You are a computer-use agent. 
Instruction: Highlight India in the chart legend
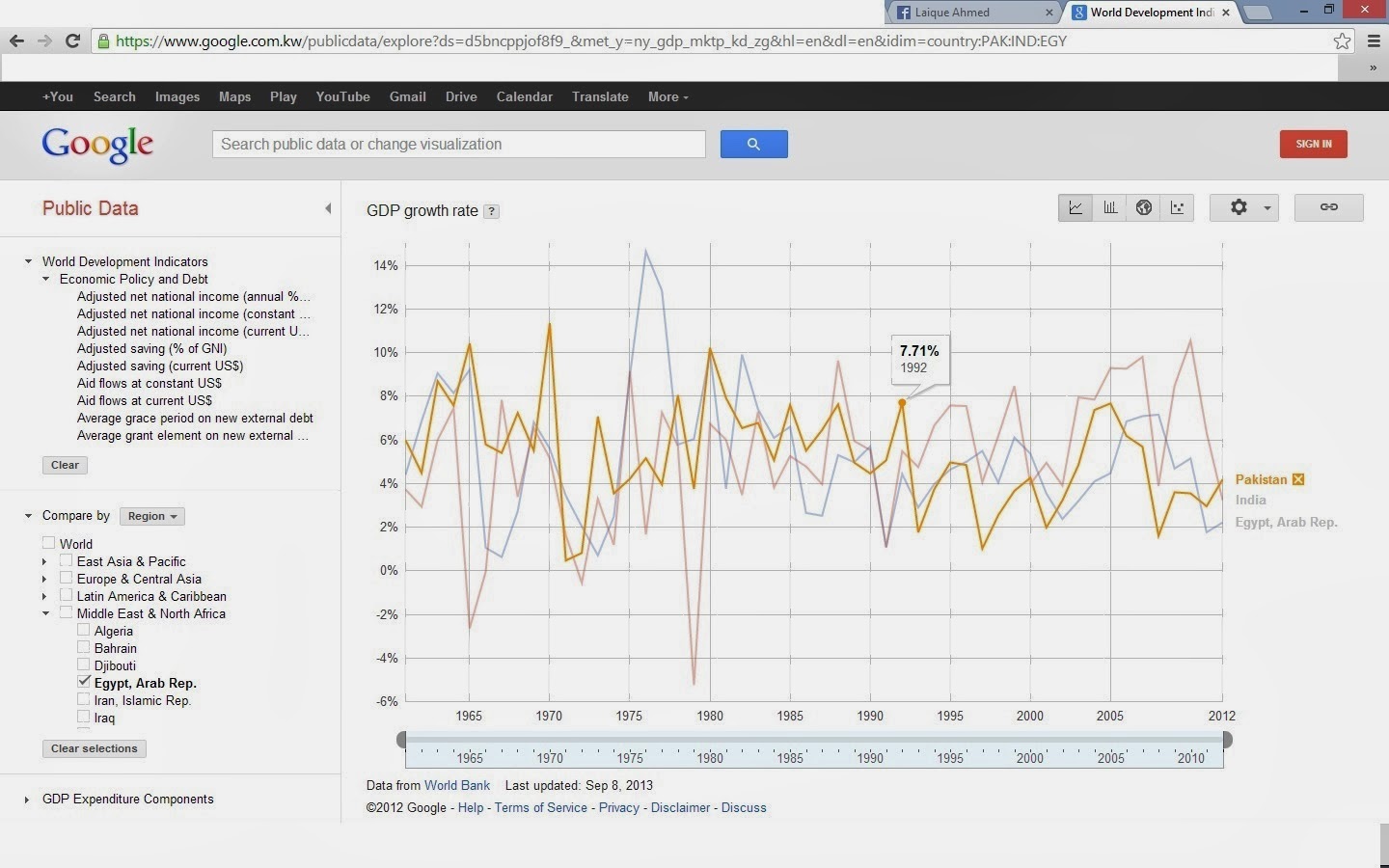[x=1250, y=500]
